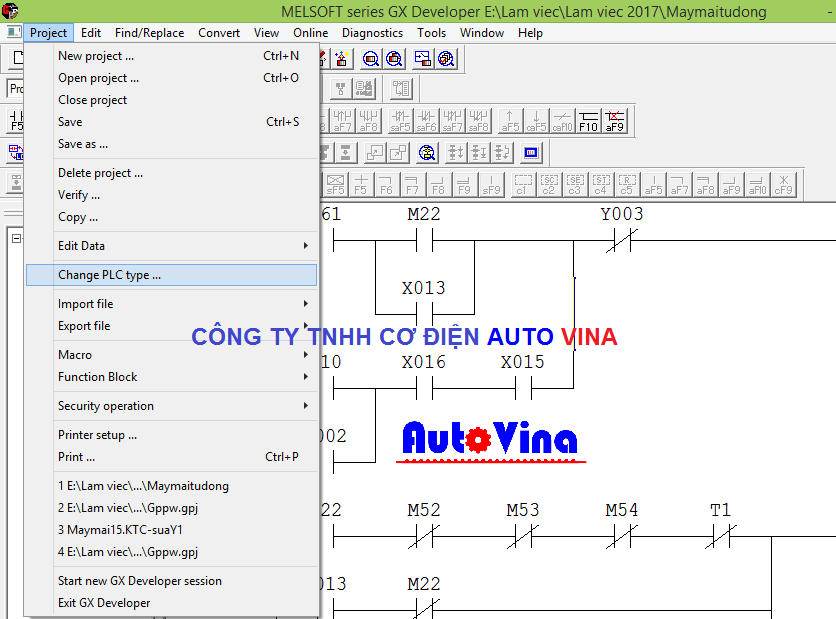836x619 pixels.
Task: Expand the Function Block submenu arrow
Action: (x=306, y=376)
